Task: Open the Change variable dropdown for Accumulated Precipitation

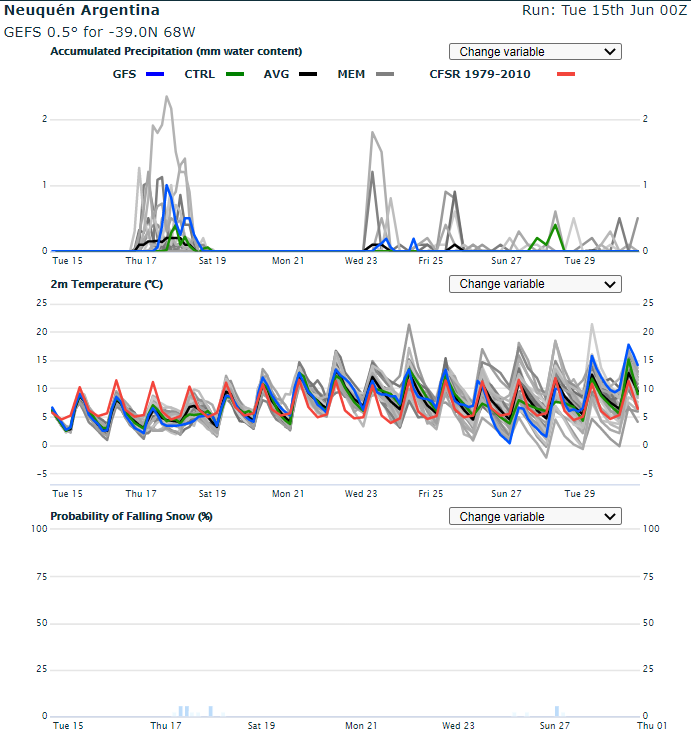Action: pyautogui.click(x=535, y=52)
